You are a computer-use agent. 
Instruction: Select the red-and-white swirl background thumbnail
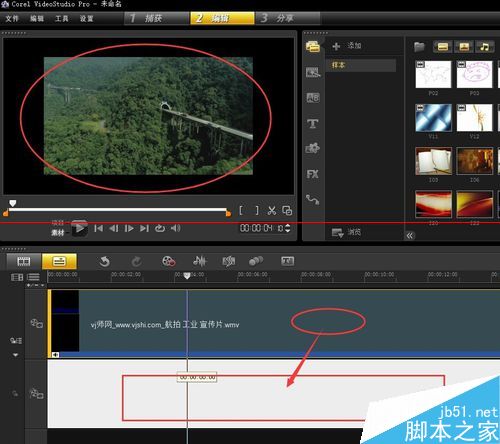(433, 204)
